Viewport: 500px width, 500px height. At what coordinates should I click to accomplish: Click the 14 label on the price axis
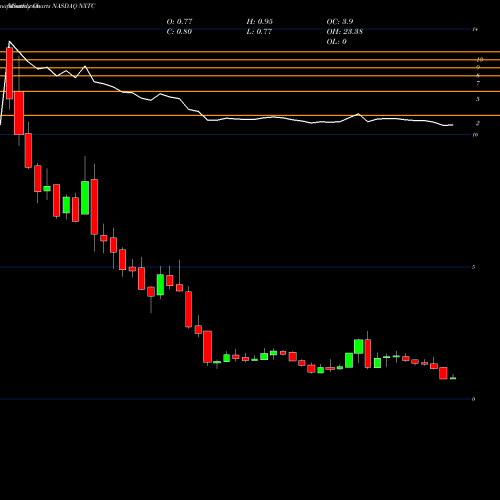(x=475, y=29)
